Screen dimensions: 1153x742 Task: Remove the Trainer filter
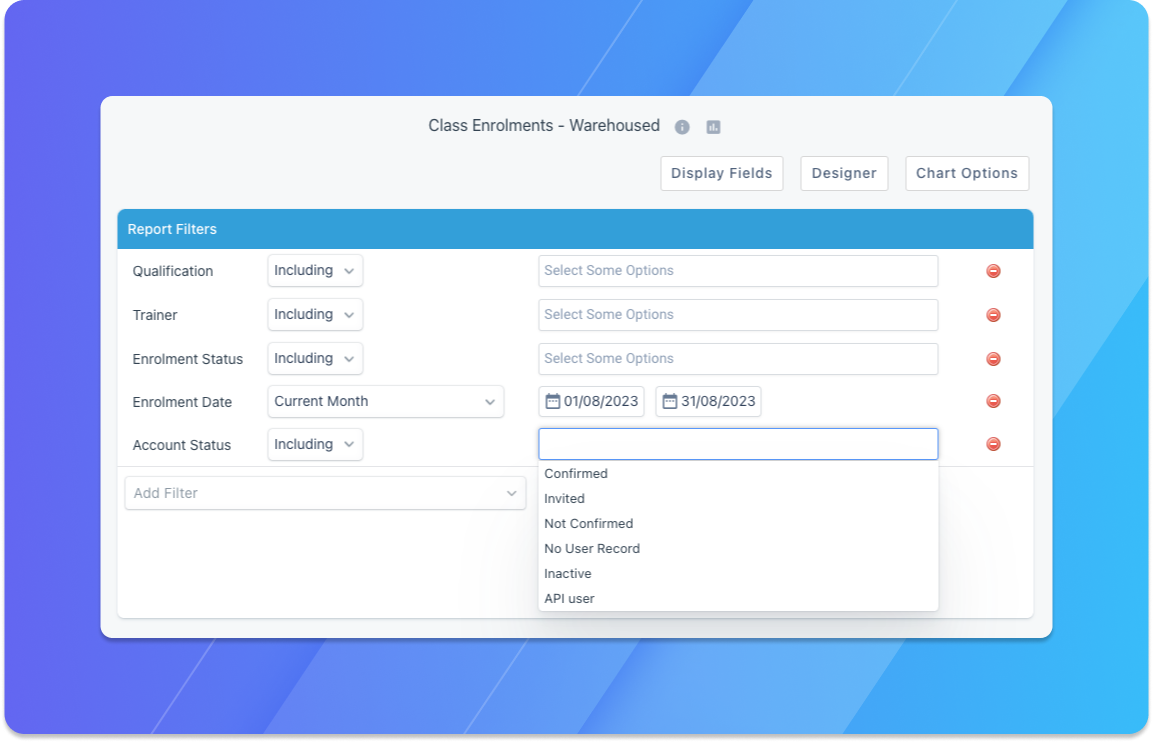pos(993,315)
